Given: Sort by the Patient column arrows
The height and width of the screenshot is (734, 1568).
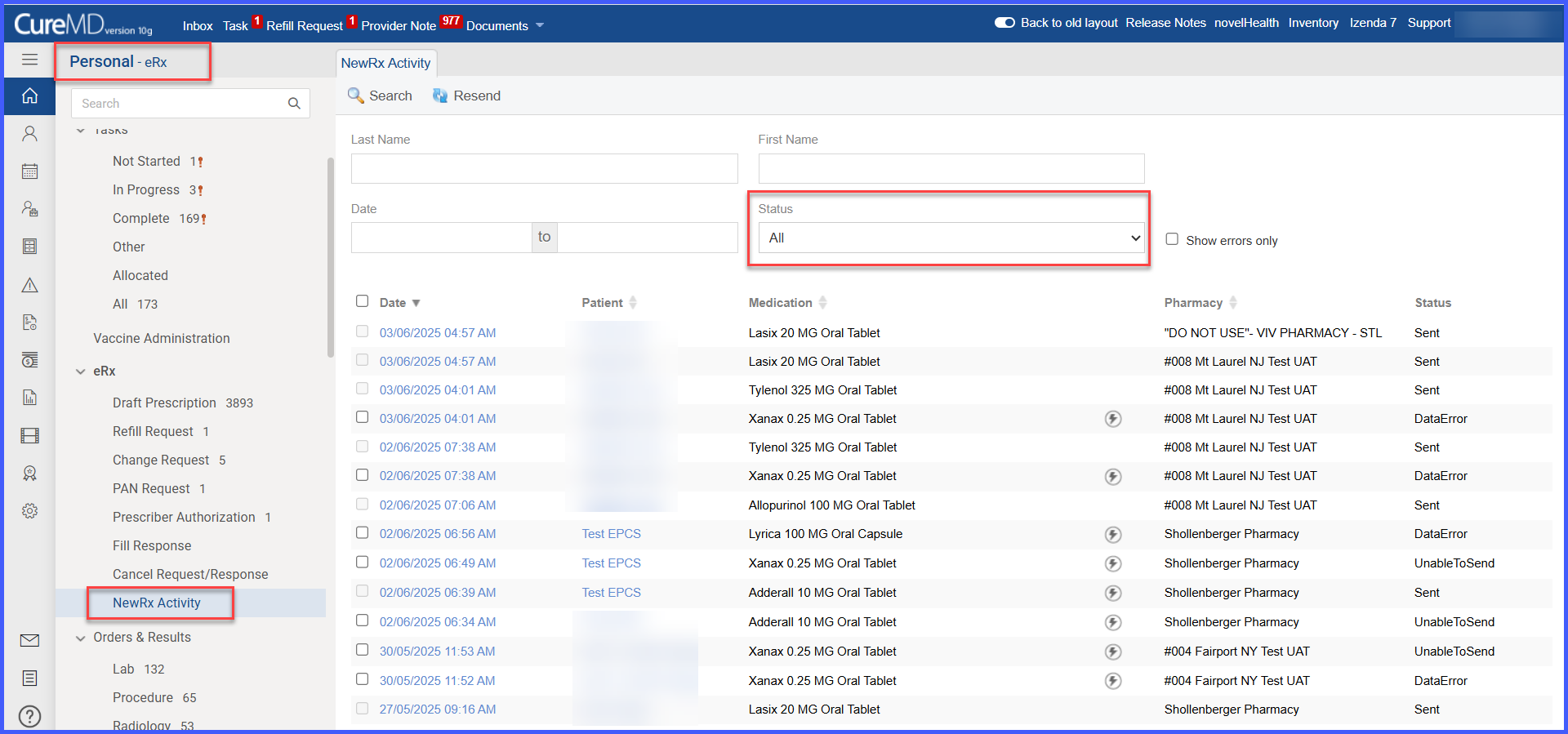Looking at the screenshot, I should coord(633,303).
